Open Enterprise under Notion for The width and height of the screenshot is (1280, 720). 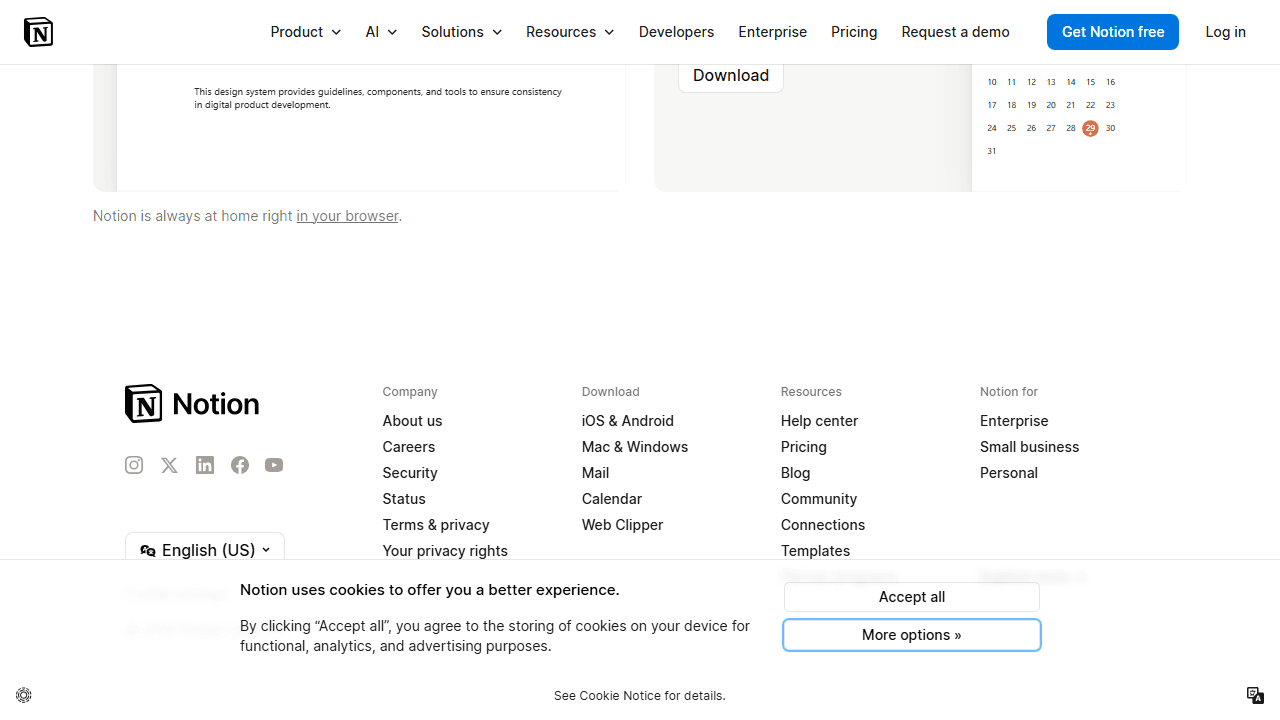coord(1014,421)
